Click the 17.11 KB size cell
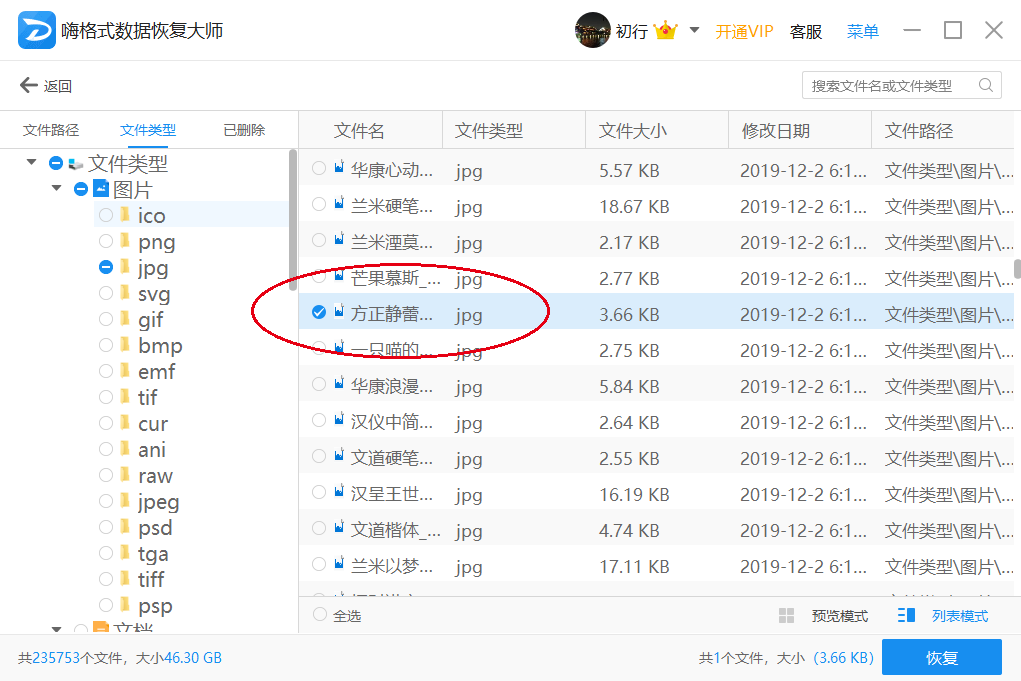 click(x=634, y=567)
